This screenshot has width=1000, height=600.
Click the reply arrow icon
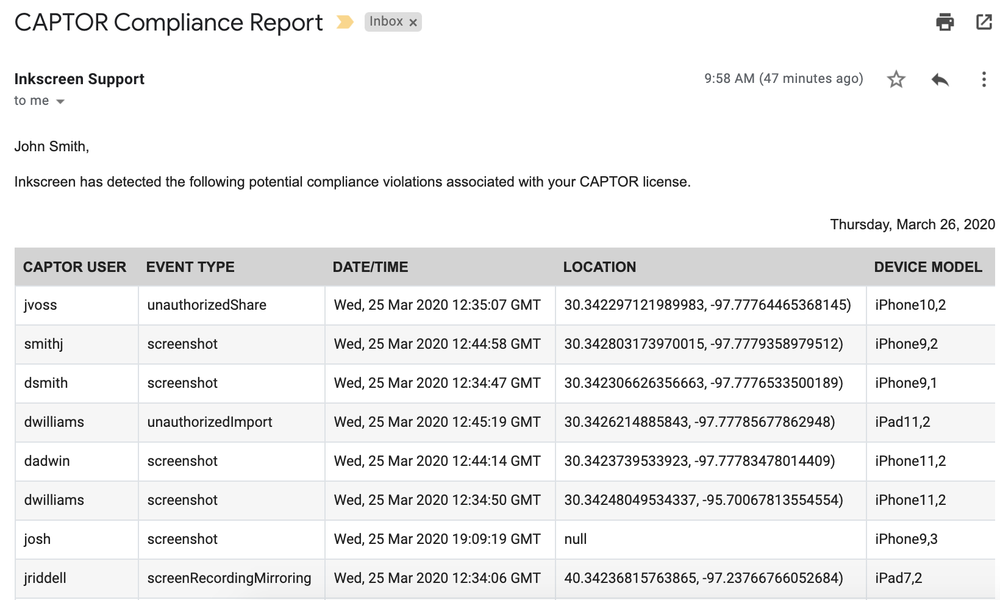click(940, 78)
